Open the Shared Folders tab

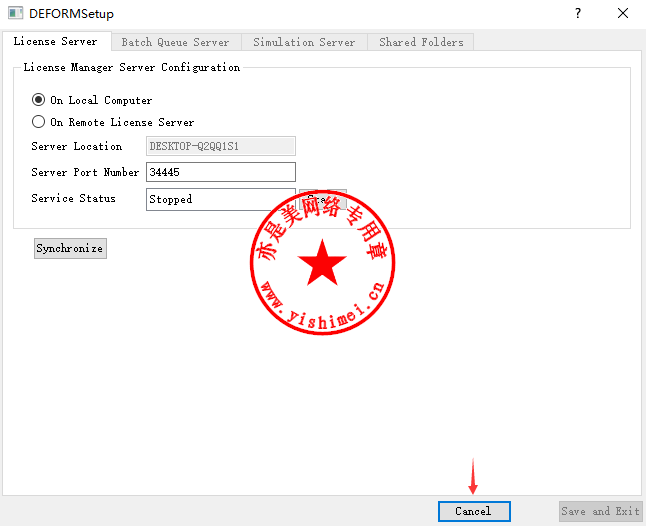coord(421,42)
